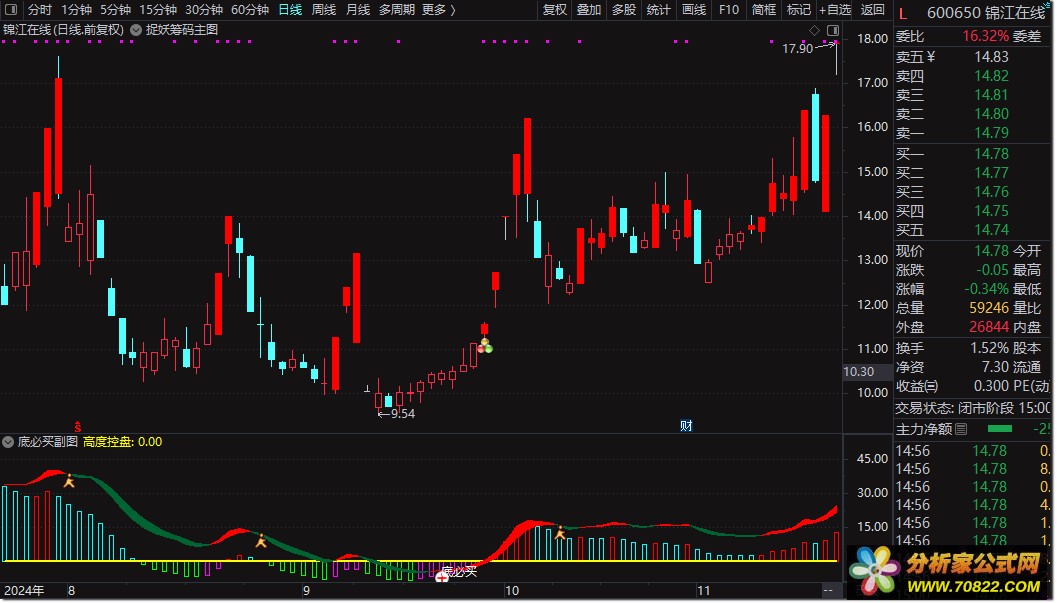Click the L margin-trading label icon
1057x603 pixels.
(903, 13)
